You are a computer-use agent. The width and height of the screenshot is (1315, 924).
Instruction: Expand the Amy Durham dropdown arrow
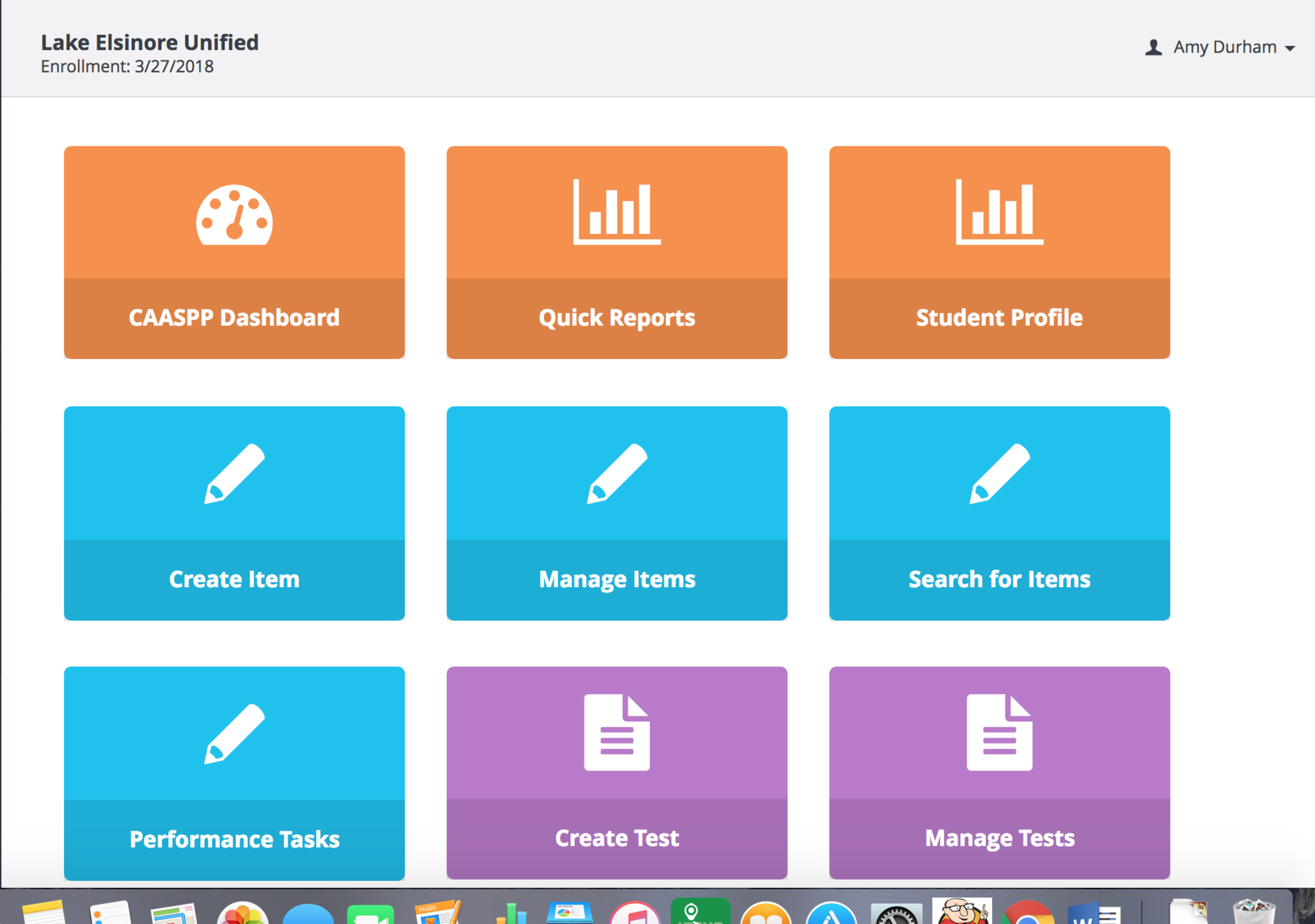[x=1290, y=48]
